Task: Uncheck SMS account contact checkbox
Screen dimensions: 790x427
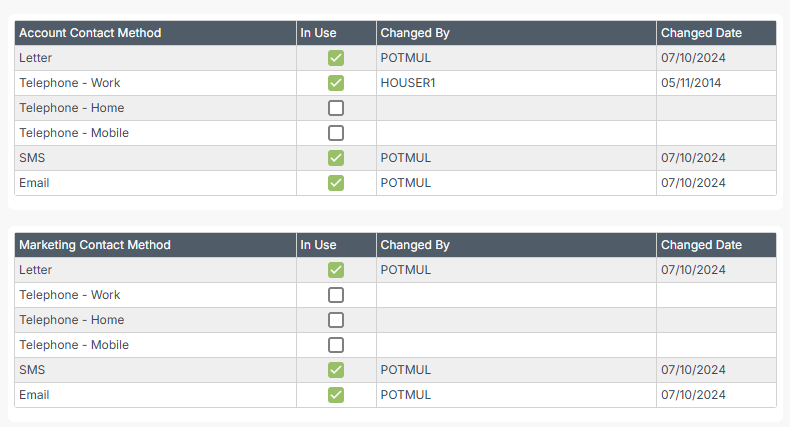Action: [x=336, y=158]
